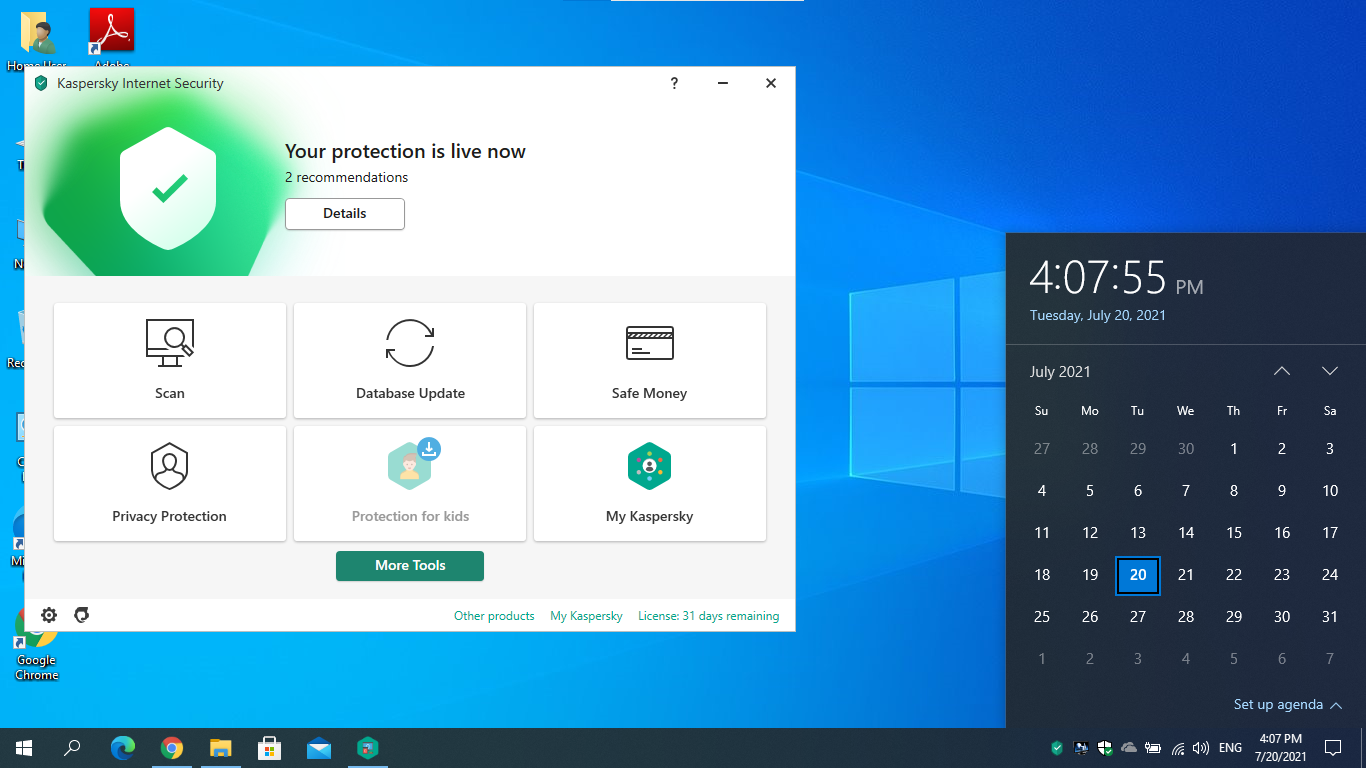Open the Wi-Fi network tray icon
1366x768 pixels.
pyautogui.click(x=1178, y=748)
